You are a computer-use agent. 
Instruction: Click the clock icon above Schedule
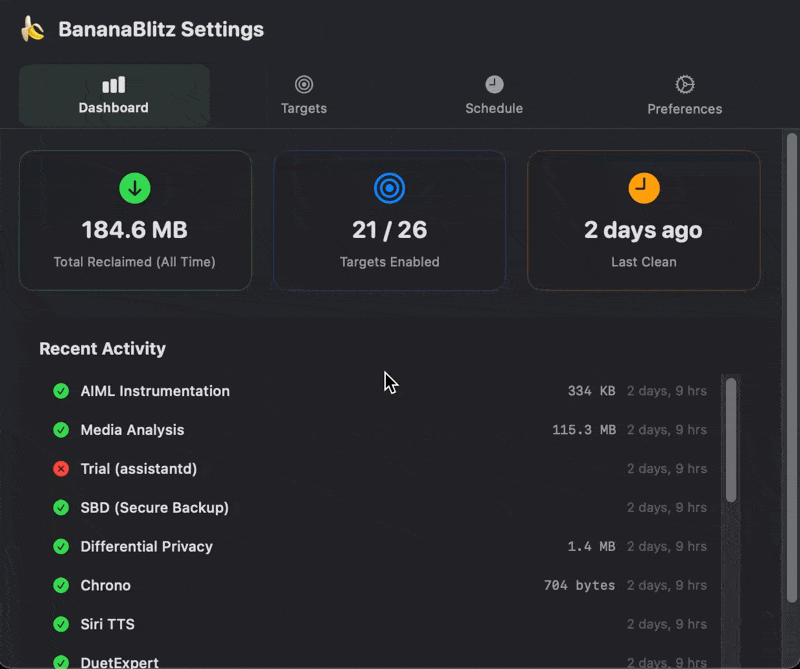(x=494, y=85)
